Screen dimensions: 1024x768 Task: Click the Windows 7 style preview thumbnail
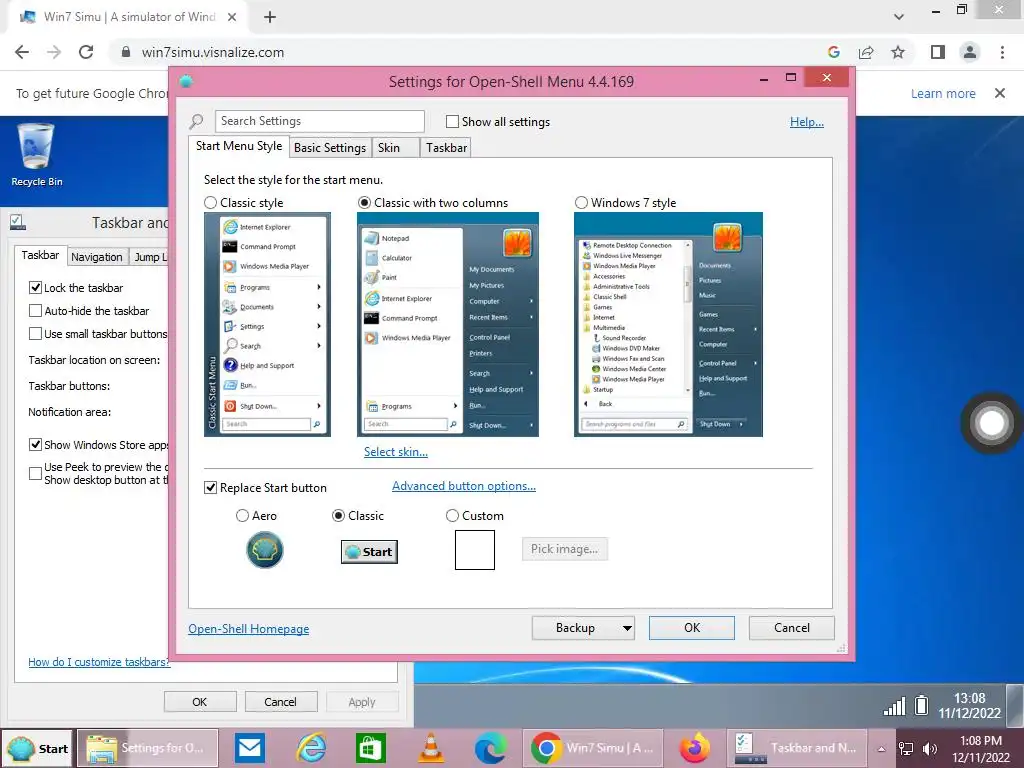(668, 325)
